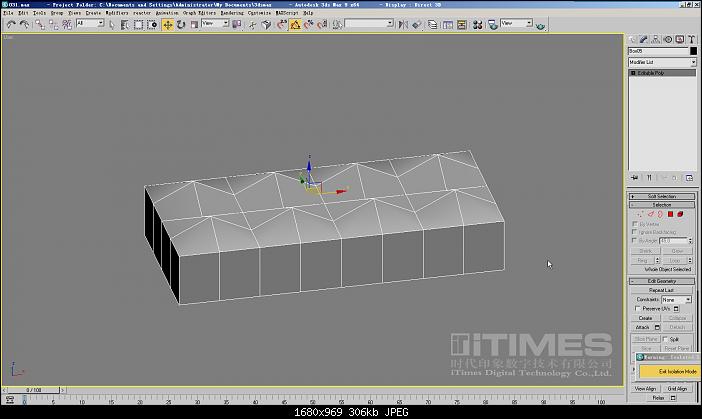Click the Rectangular Selection Region icon

[x=138, y=25]
